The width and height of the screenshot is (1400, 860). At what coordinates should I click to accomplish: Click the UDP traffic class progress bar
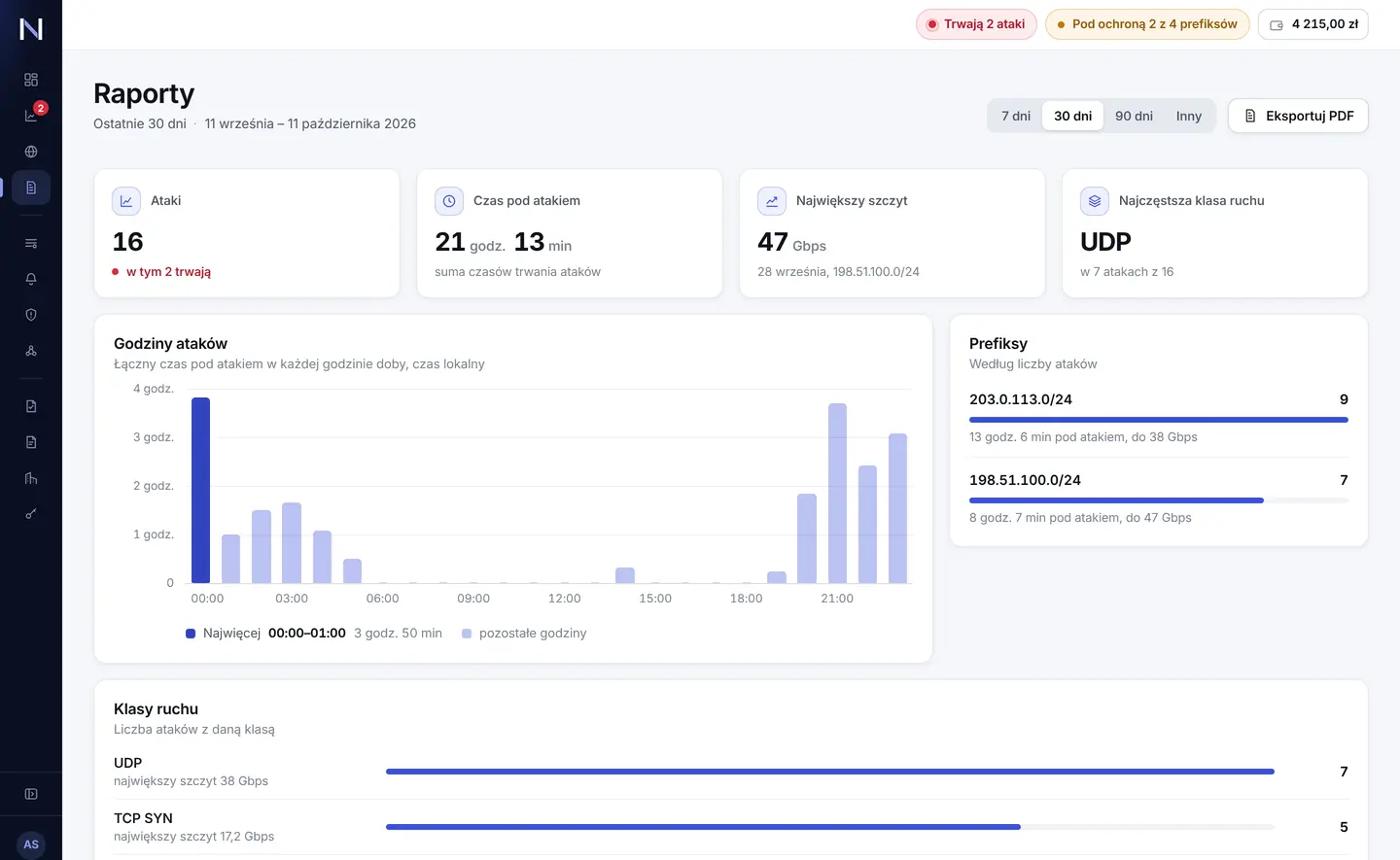coord(830,772)
